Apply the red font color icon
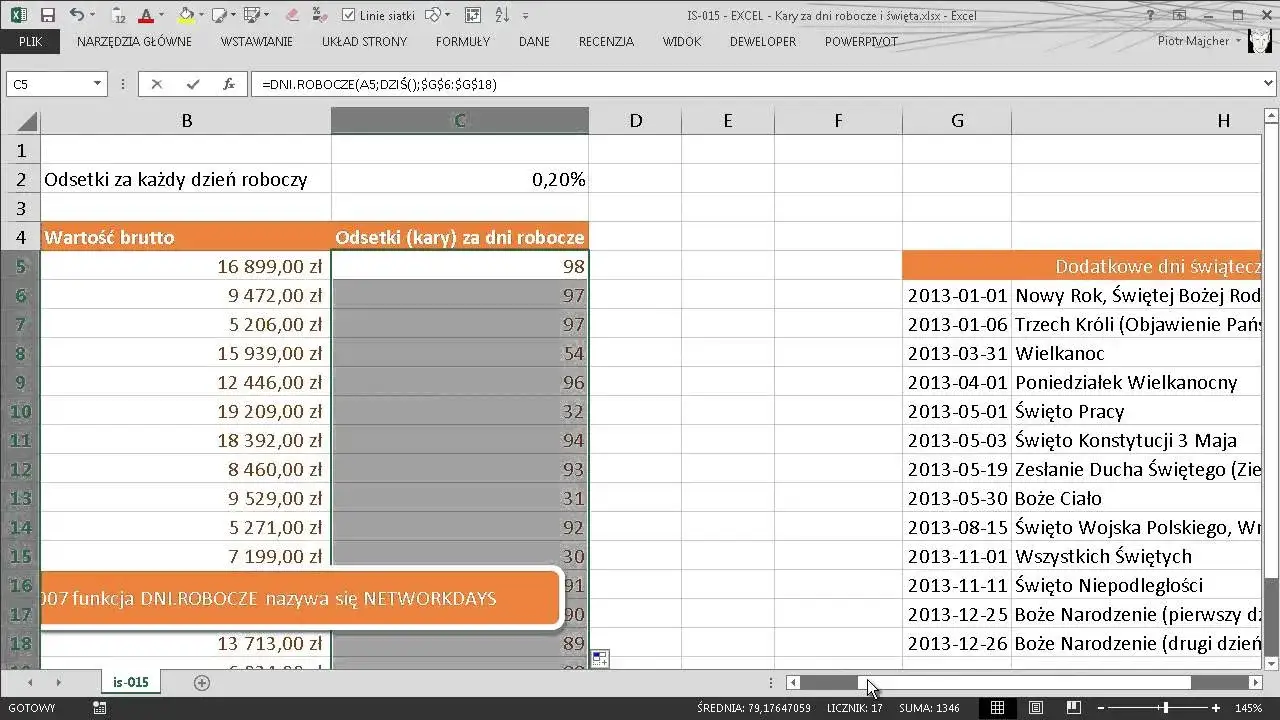Viewport: 1280px width, 720px height. 146,15
